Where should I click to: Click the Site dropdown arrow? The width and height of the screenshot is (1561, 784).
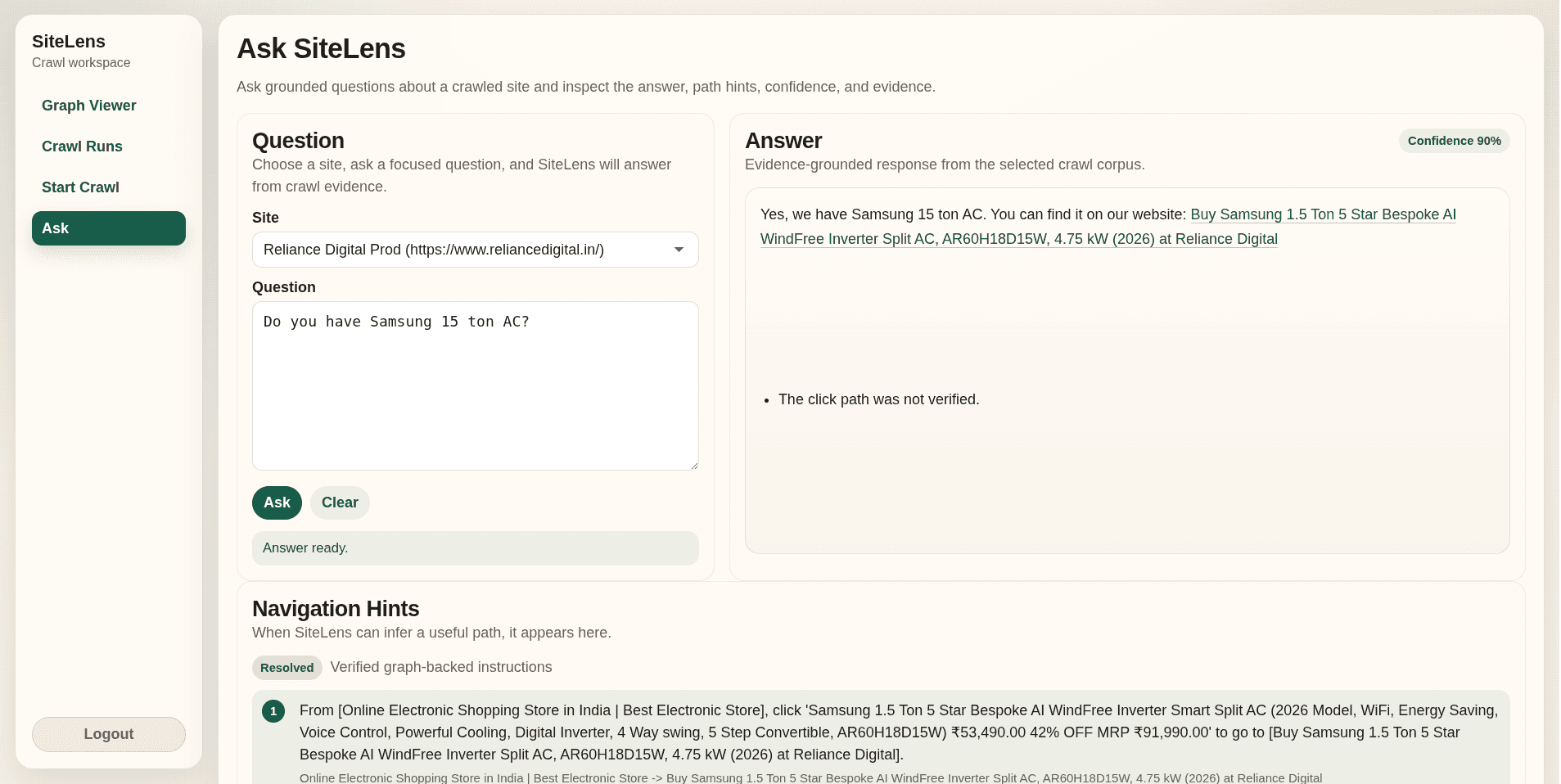[x=679, y=250]
